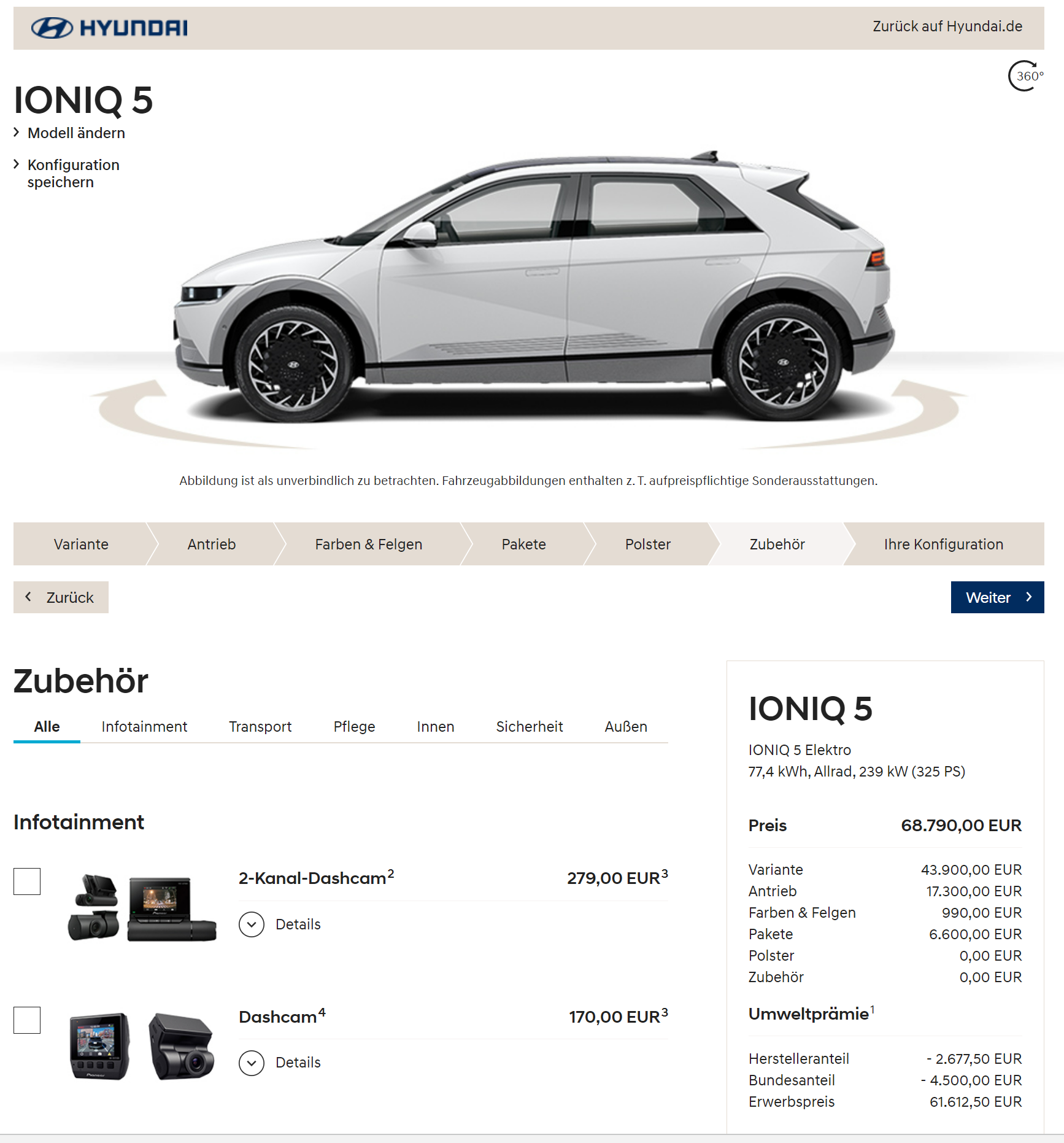Screen dimensions: 1064x1143
Task: Open the 360° view icon
Action: click(x=1025, y=76)
